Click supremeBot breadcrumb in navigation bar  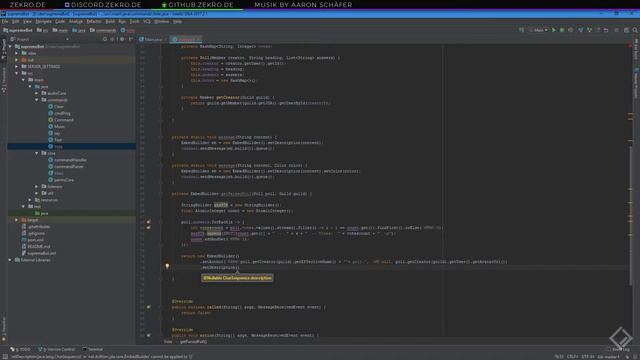pyautogui.click(x=18, y=30)
